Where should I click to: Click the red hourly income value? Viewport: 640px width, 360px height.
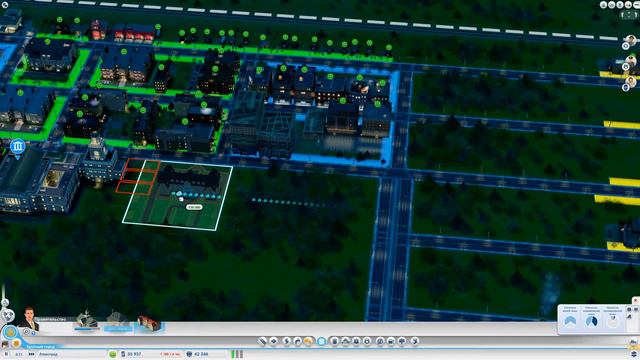coord(170,354)
